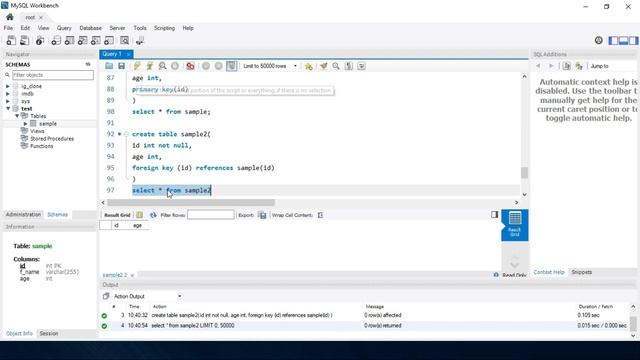This screenshot has height=360, width=640.
Task: Open the Database menu
Action: pyautogui.click(x=90, y=28)
